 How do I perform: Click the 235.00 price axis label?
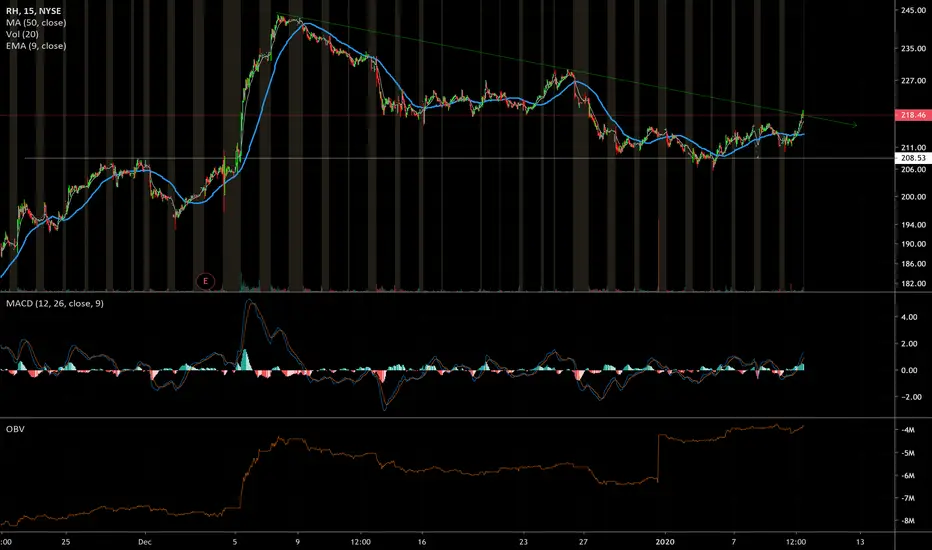(913, 49)
